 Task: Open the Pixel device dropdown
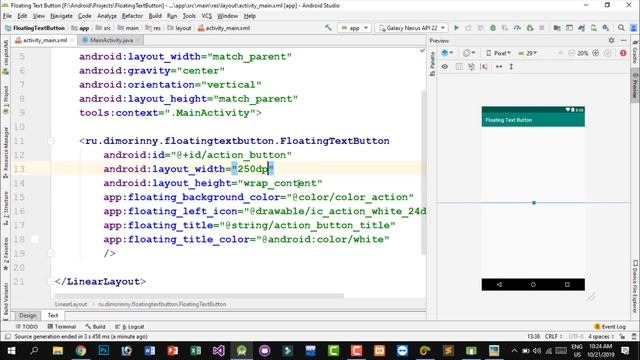click(x=498, y=53)
